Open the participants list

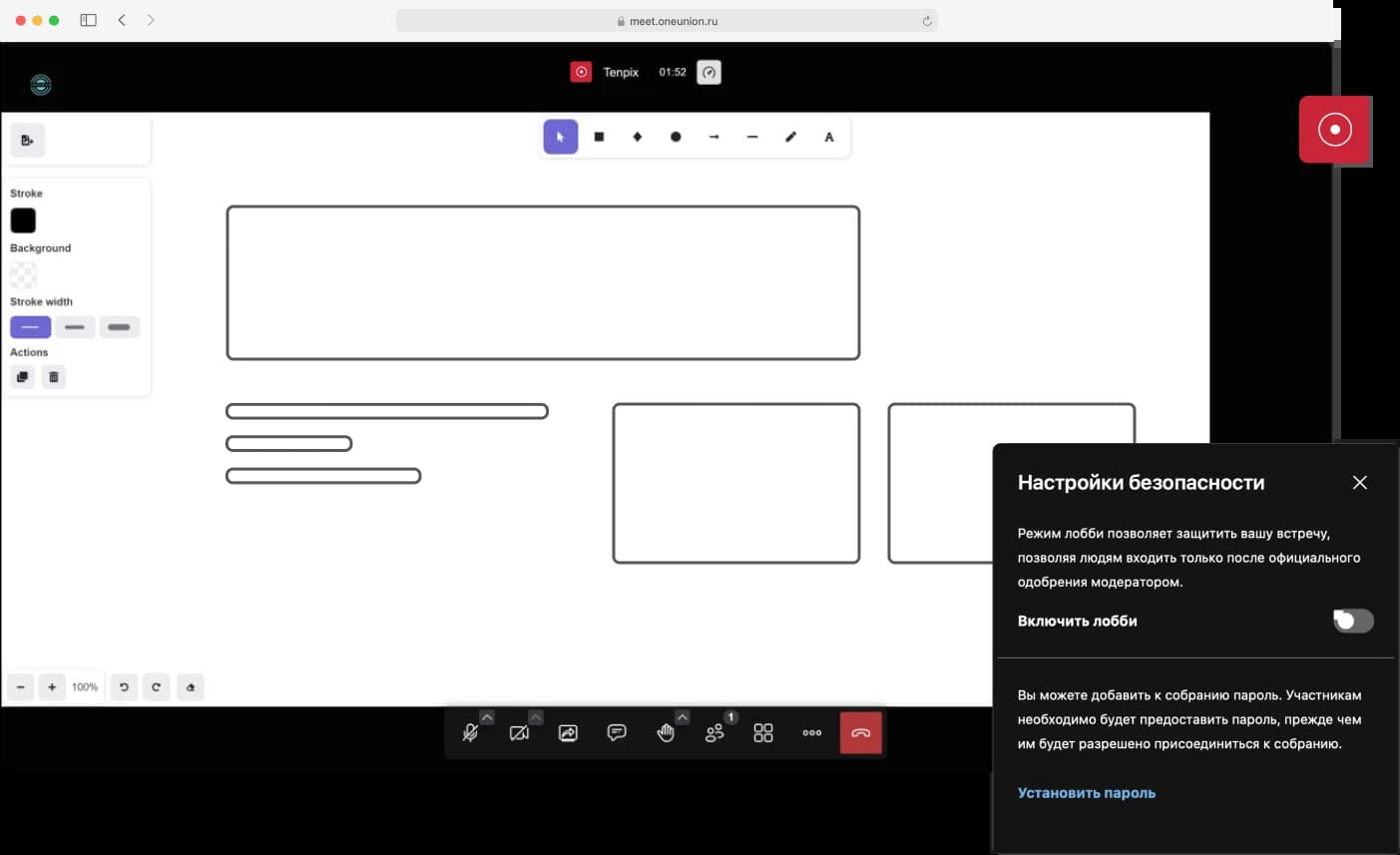pos(714,733)
